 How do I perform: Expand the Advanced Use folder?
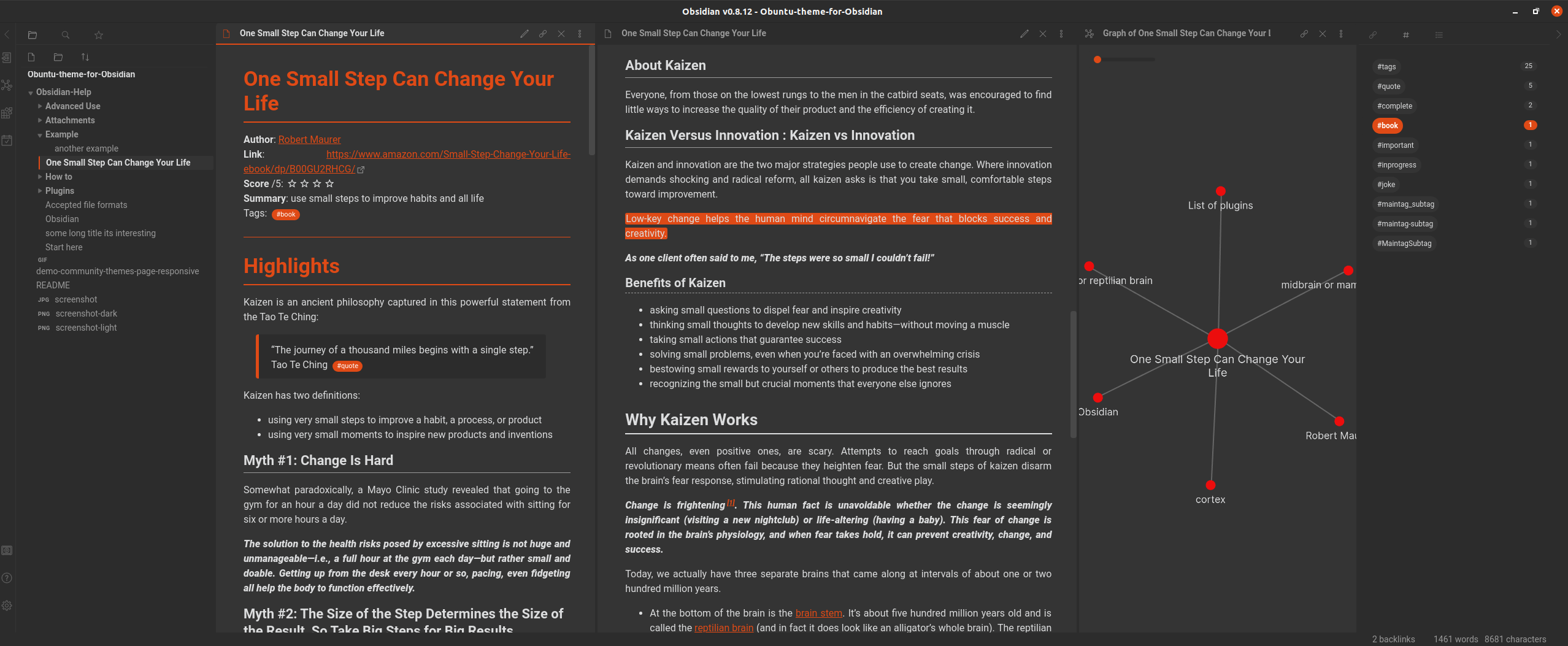point(40,106)
